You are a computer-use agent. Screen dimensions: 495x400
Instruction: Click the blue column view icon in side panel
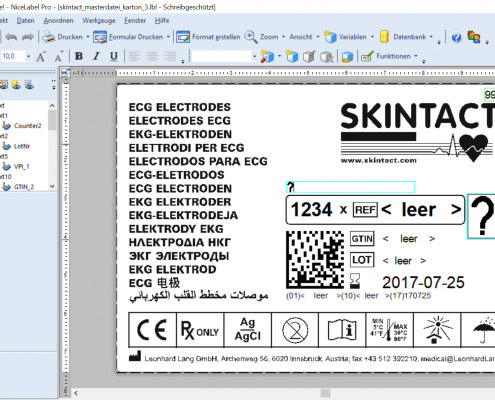tap(29, 85)
